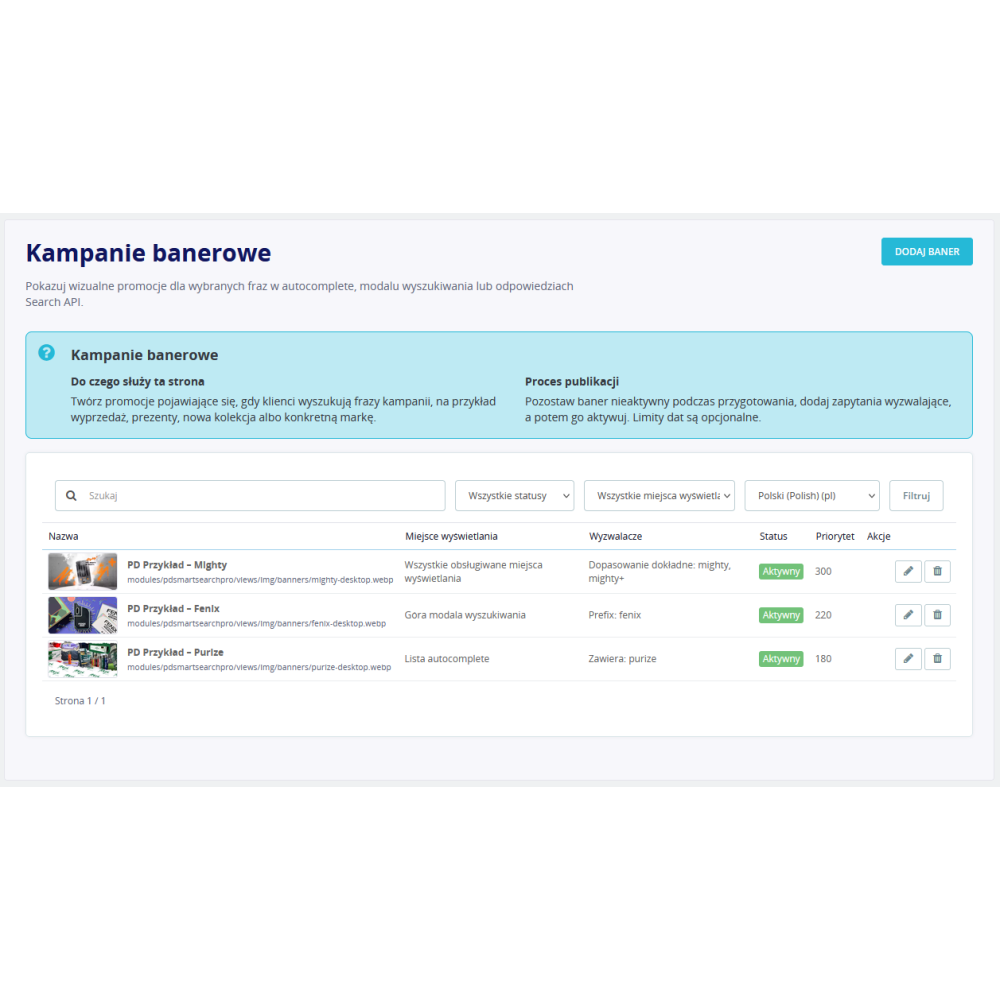Image resolution: width=1000 pixels, height=1000 pixels.
Task: Click the Proces publikacji heading
Action: pyautogui.click(x=571, y=381)
